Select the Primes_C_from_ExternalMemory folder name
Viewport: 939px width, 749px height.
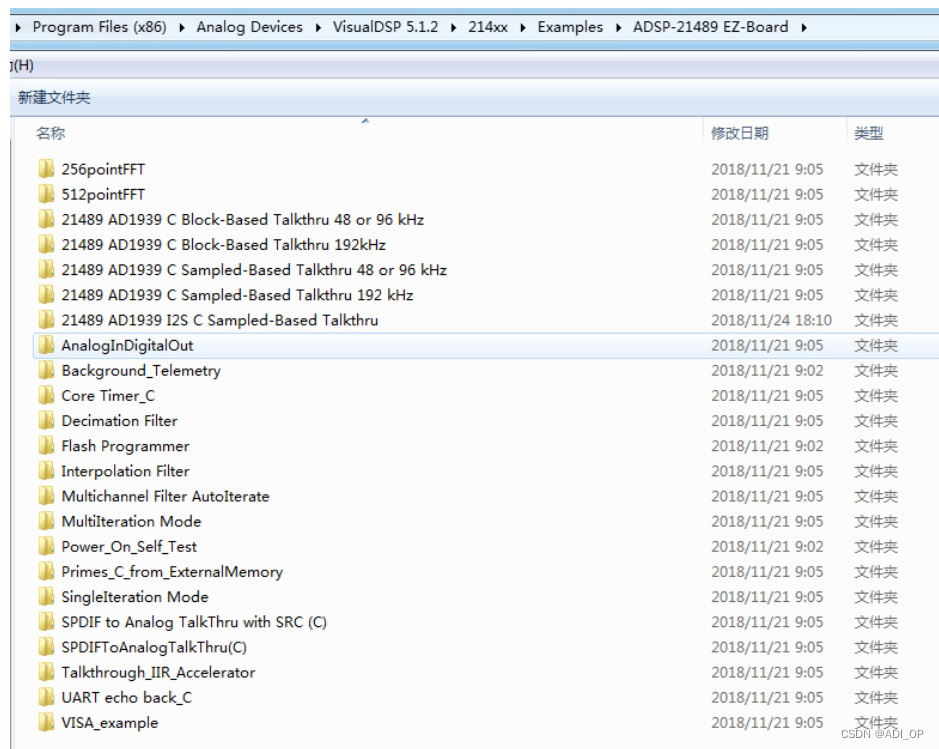tap(172, 572)
